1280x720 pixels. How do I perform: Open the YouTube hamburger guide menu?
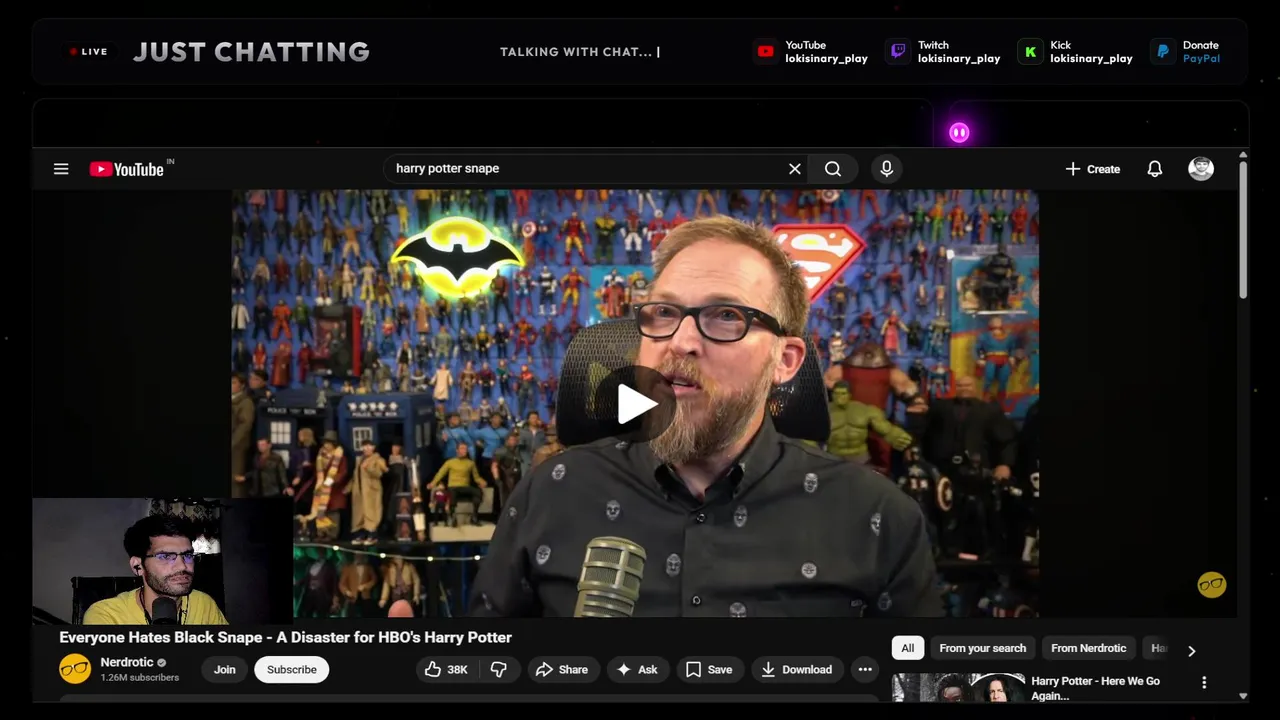[61, 169]
